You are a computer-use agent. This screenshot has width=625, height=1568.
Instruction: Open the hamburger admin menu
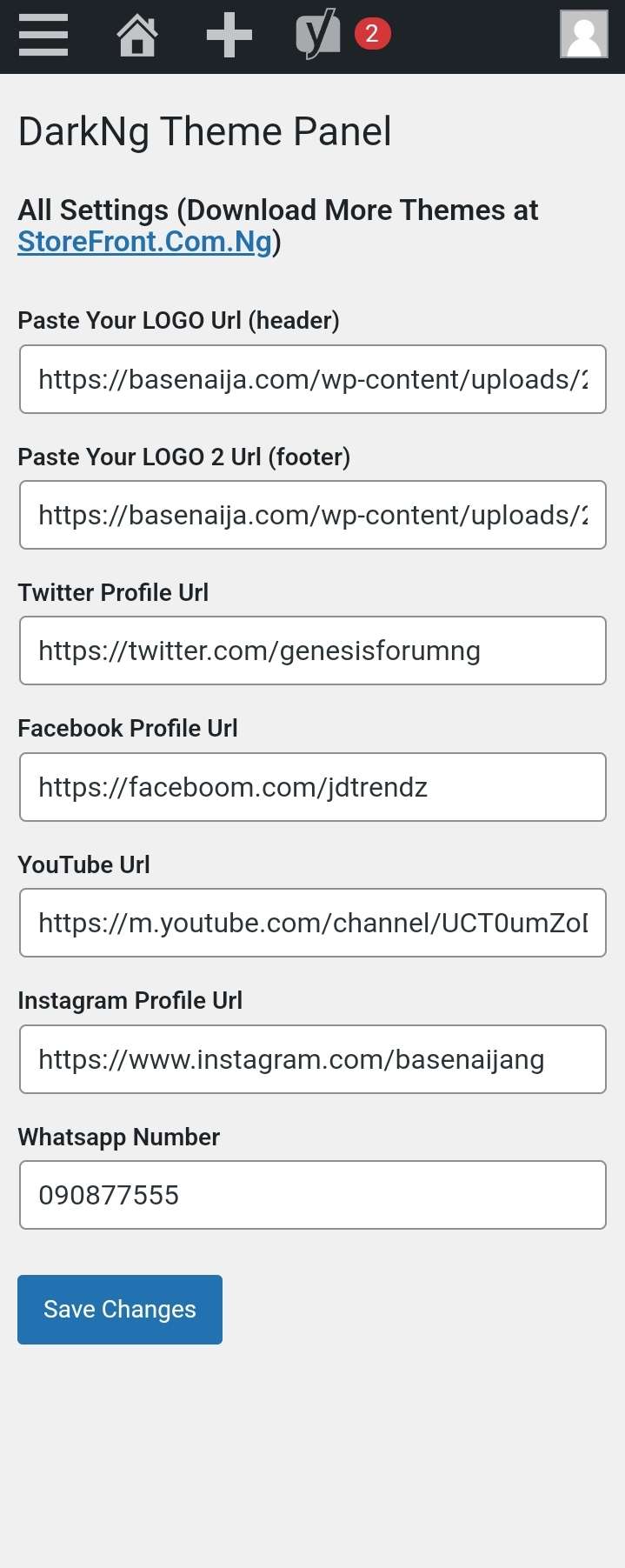pyautogui.click(x=43, y=36)
